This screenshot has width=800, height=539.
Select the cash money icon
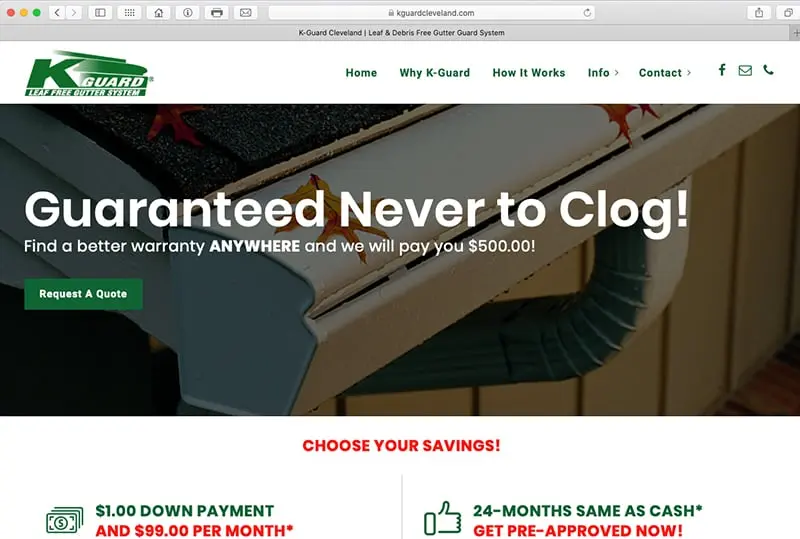tap(64, 521)
